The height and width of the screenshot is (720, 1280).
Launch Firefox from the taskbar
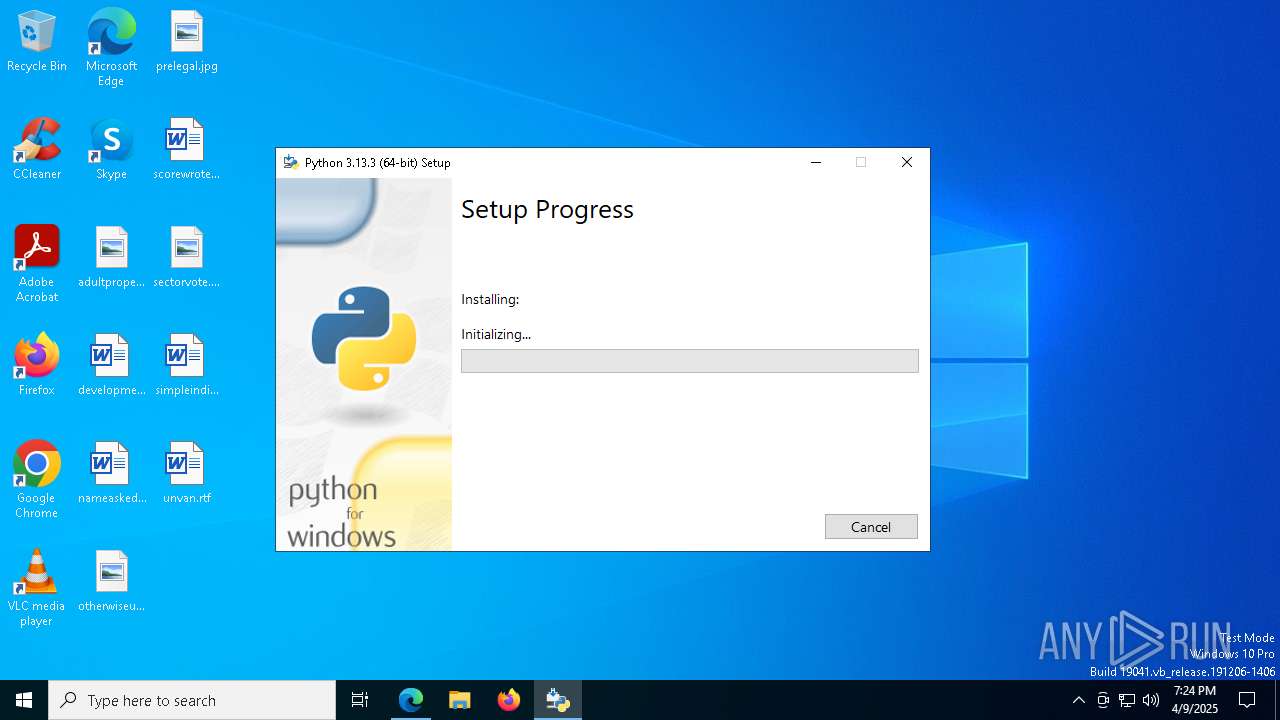[509, 700]
